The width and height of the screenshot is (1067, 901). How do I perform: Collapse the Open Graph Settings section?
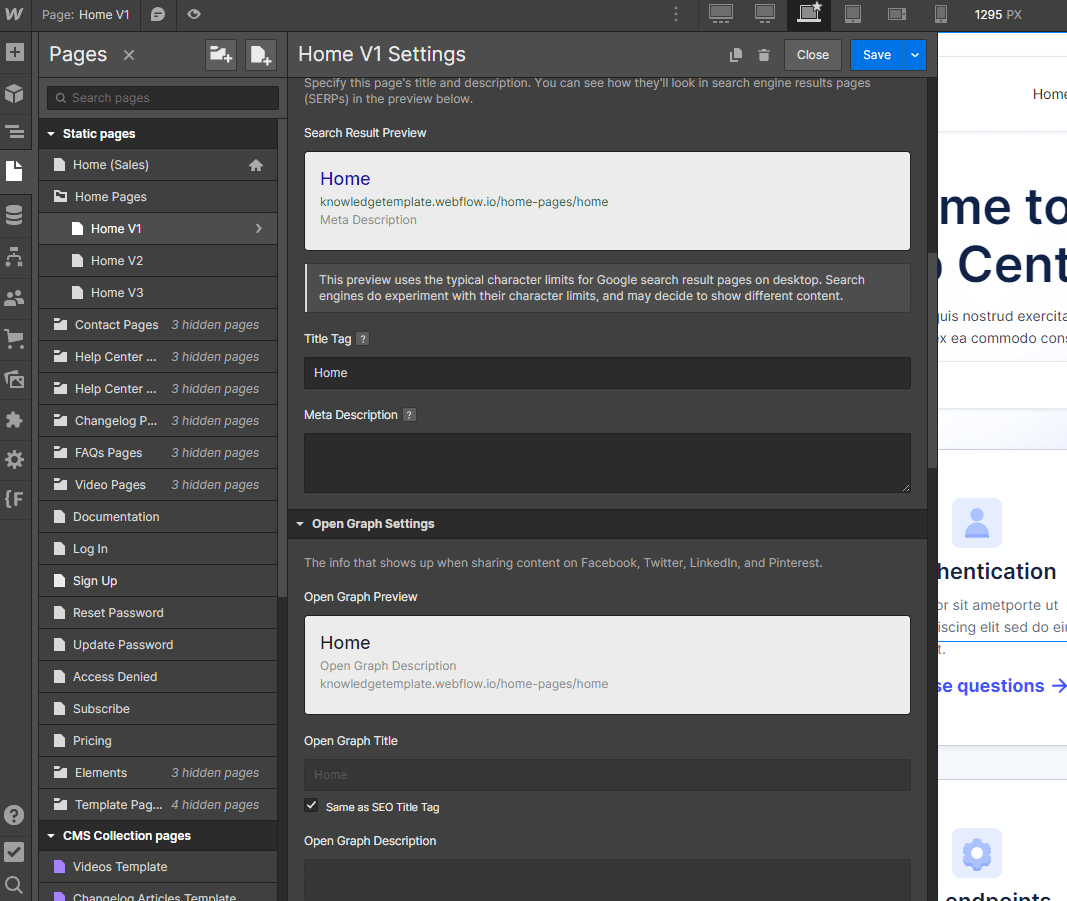[x=300, y=523]
